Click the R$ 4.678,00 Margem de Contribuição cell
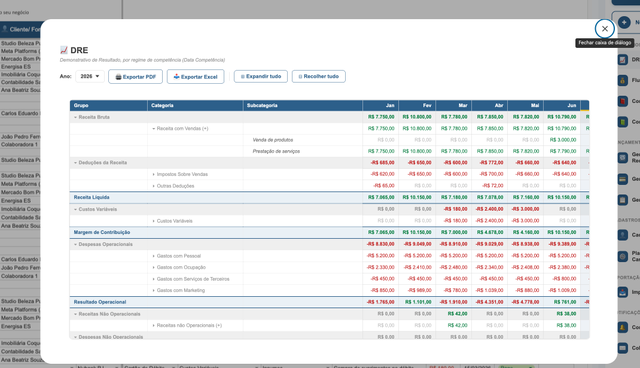 [490, 233]
